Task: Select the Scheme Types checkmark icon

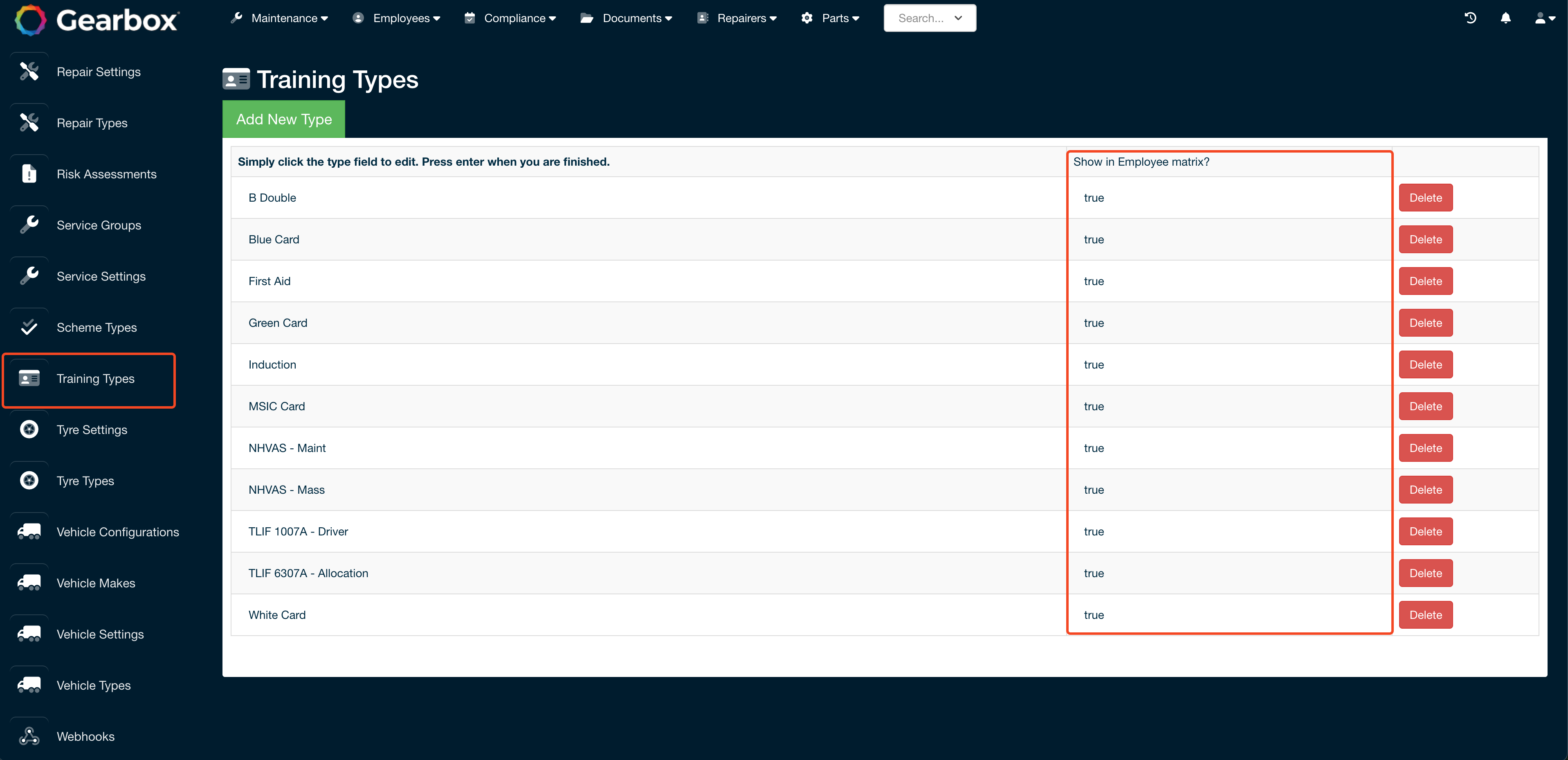Action: (29, 327)
